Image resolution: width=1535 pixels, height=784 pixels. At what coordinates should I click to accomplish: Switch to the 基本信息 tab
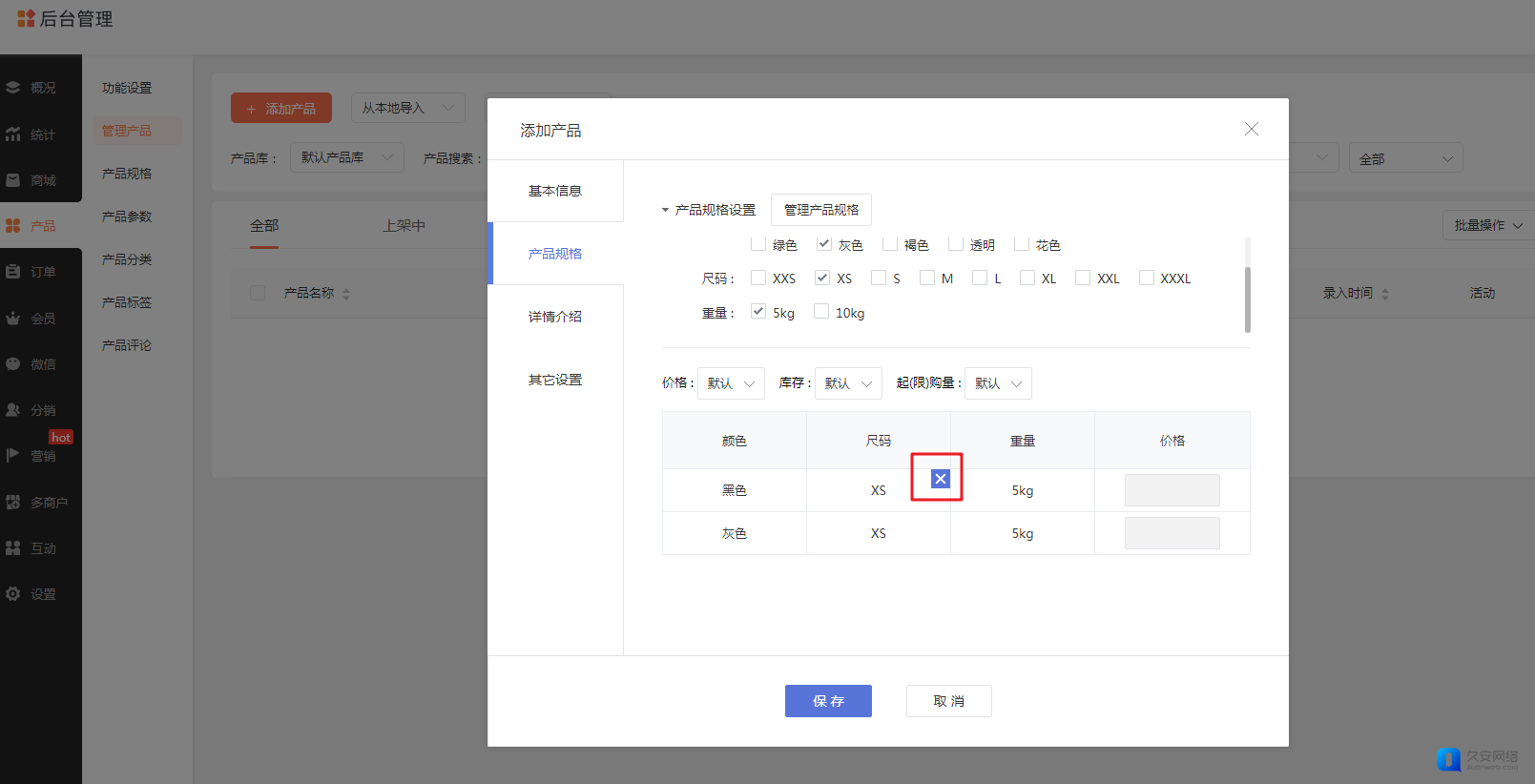(x=555, y=191)
